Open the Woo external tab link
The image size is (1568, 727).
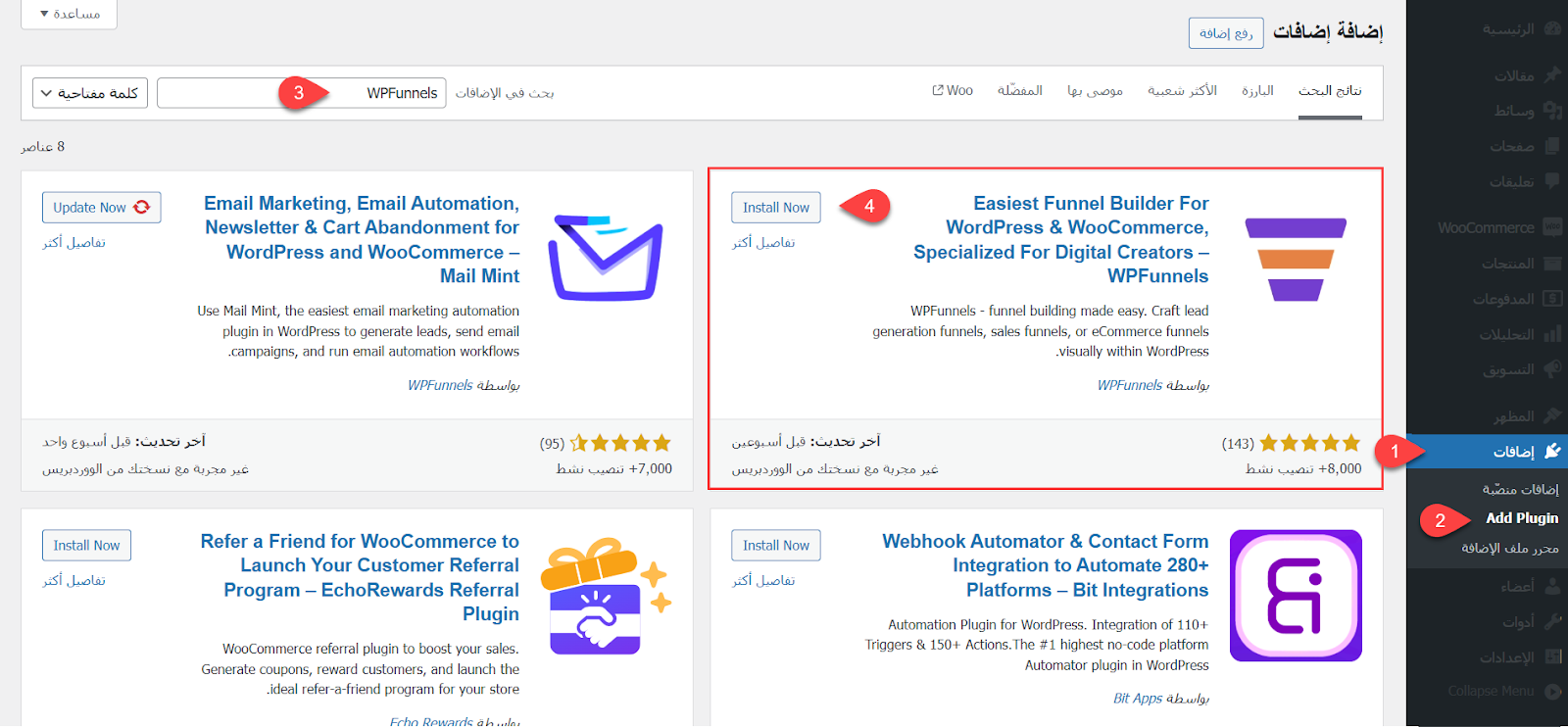[953, 90]
